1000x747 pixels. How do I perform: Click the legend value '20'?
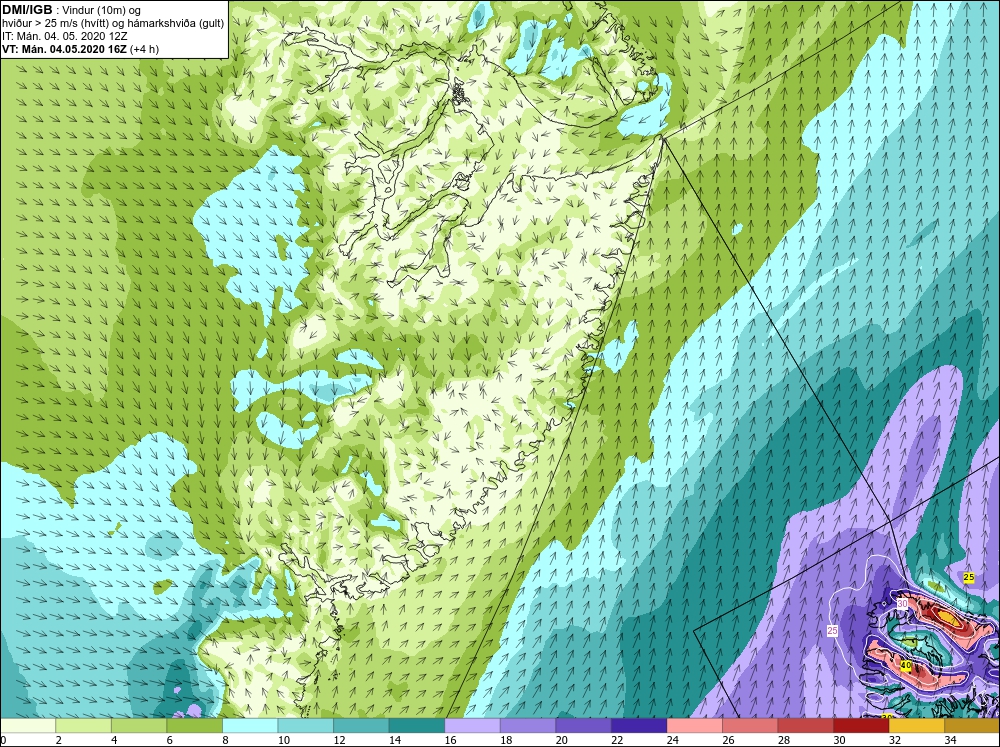click(561, 740)
